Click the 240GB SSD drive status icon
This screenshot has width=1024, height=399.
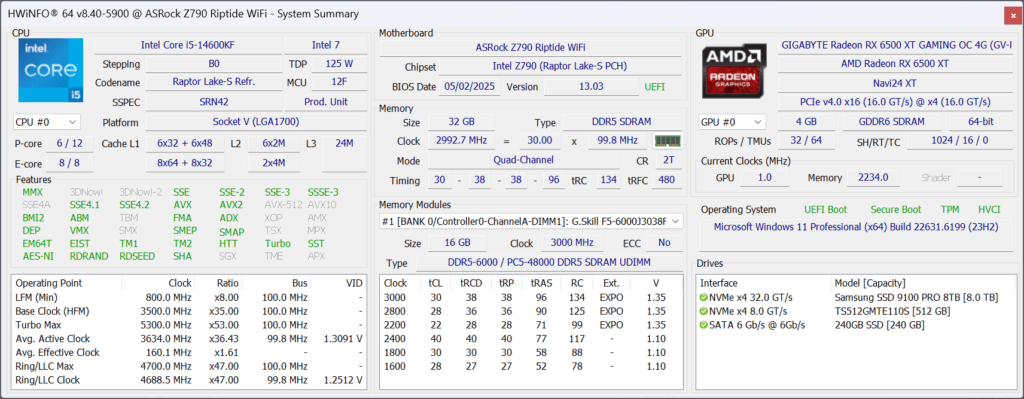click(x=704, y=325)
